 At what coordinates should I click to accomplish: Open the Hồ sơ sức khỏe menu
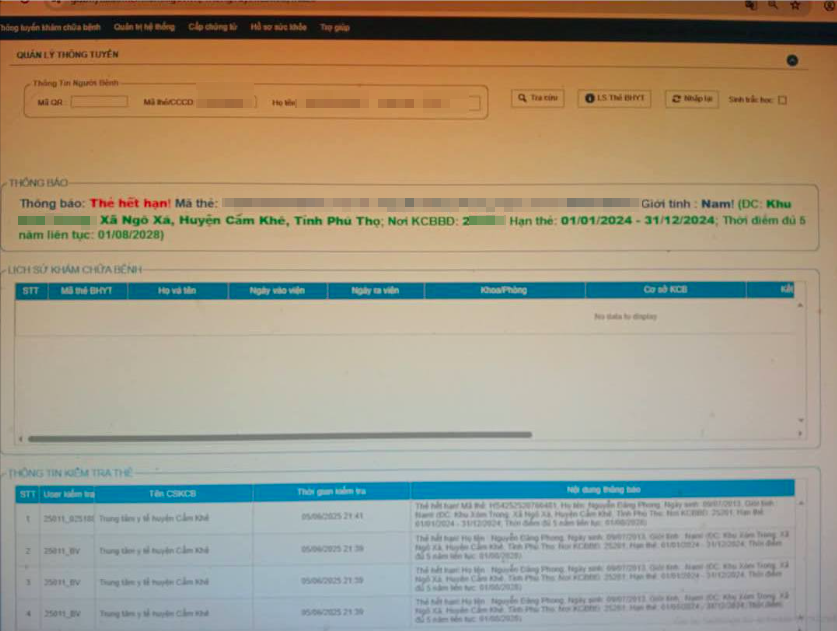coord(279,27)
